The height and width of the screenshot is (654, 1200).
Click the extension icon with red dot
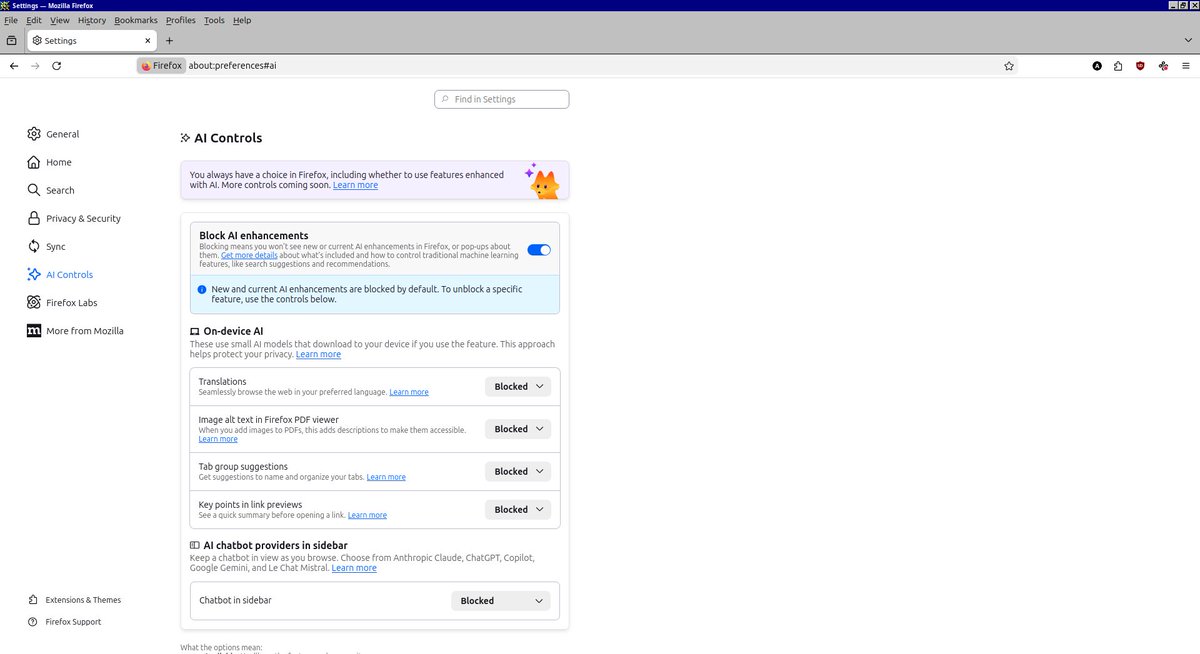1163,66
